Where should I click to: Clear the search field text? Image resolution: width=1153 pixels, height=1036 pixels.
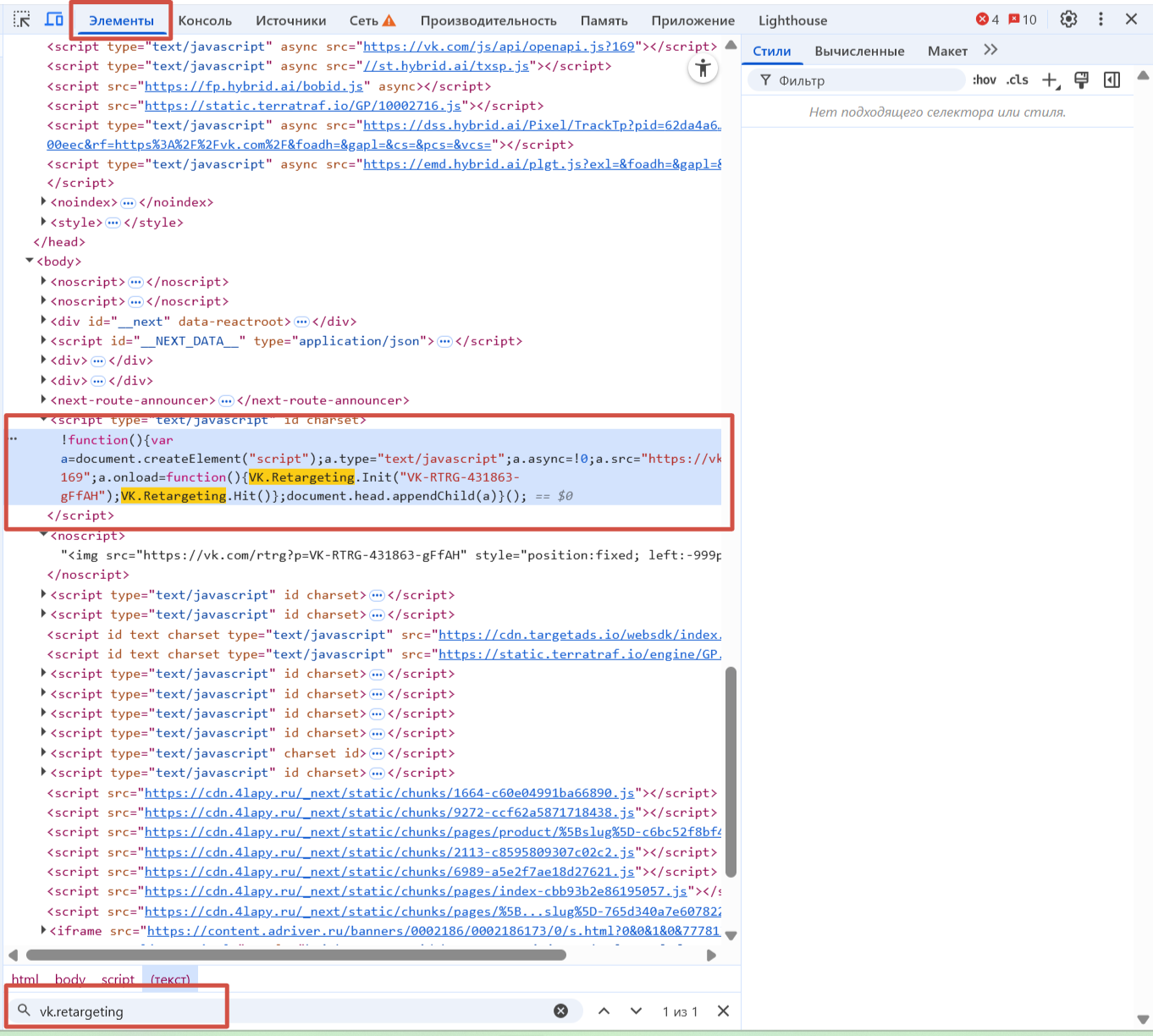tap(560, 1011)
